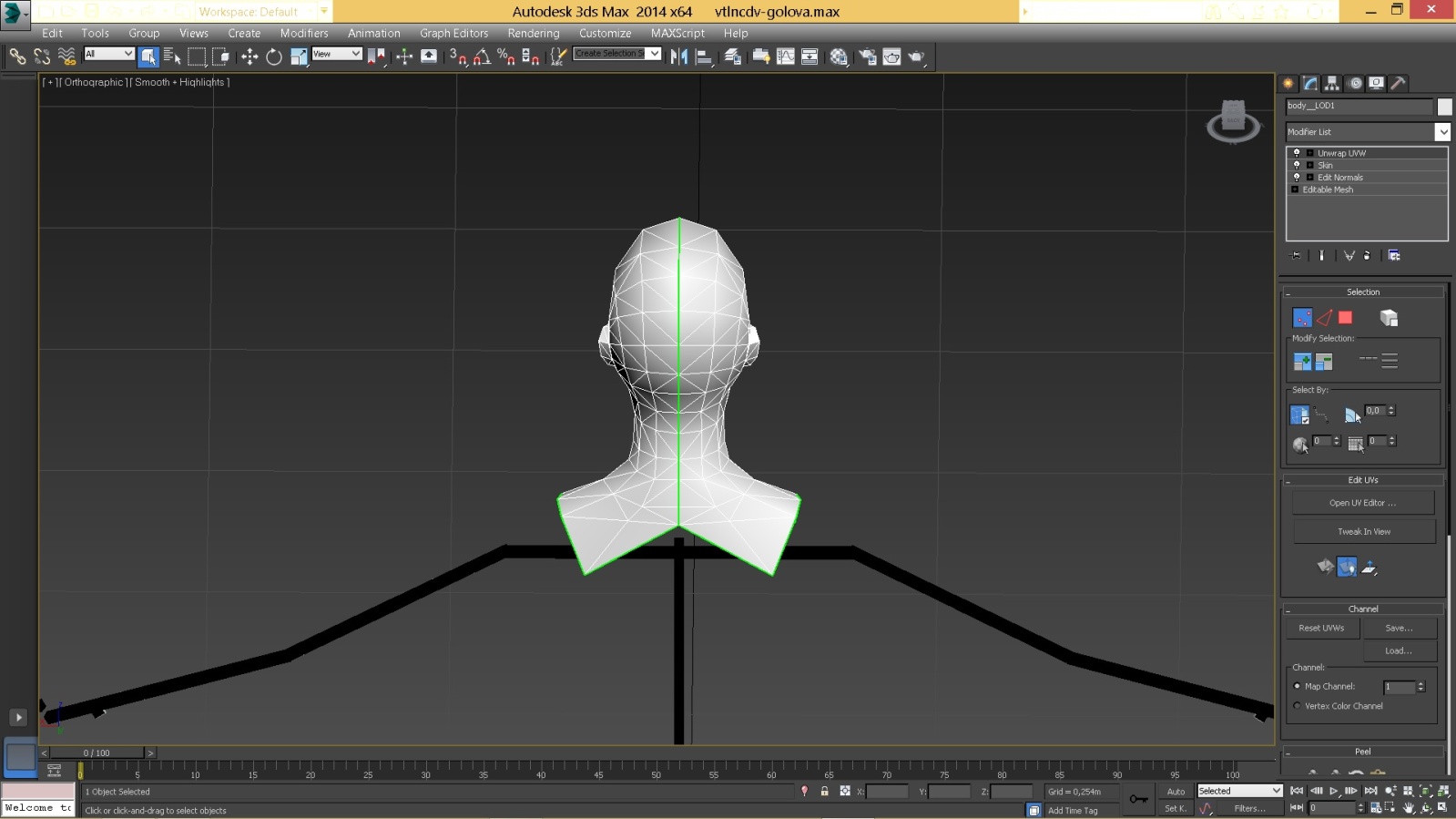
Task: Open the key filter Selected dropdown
Action: click(1240, 791)
